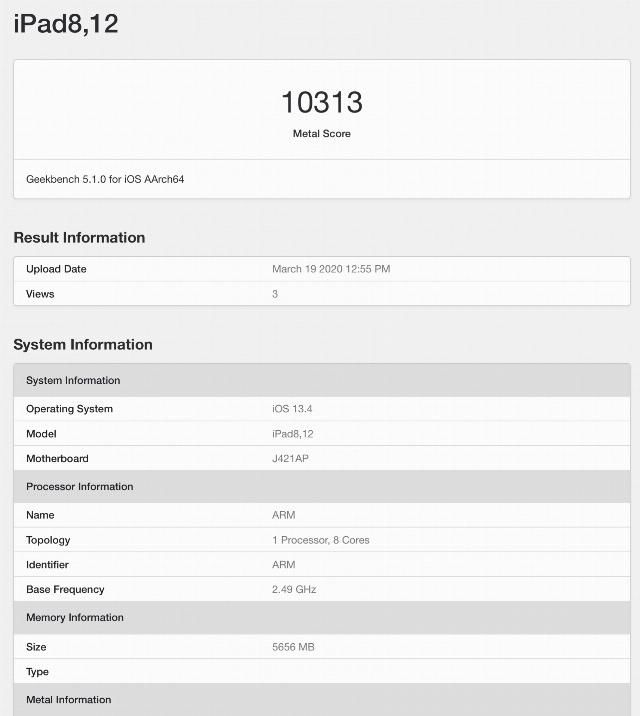Click the iPad8,12 page title
Screen dimensions: 640x716
click(x=66, y=24)
